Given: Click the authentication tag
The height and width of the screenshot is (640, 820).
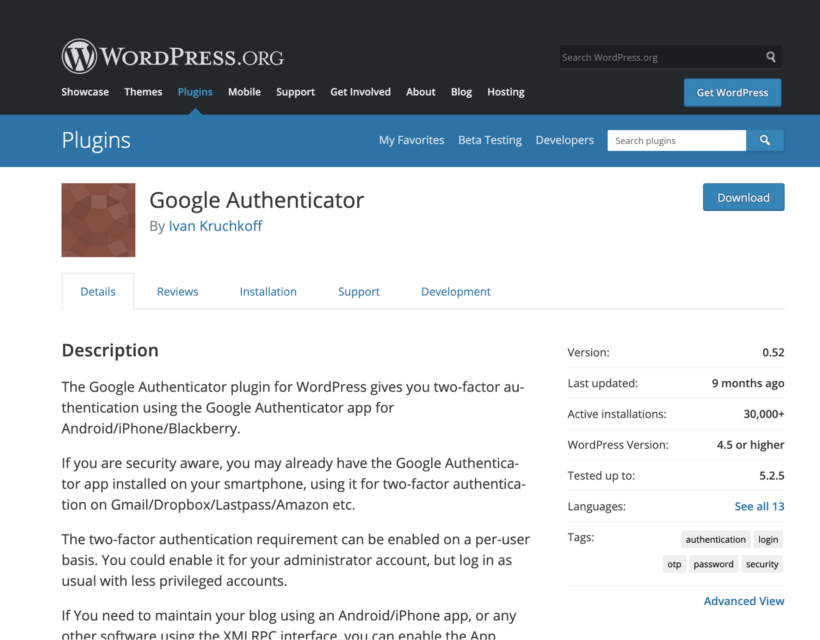Looking at the screenshot, I should coord(715,539).
